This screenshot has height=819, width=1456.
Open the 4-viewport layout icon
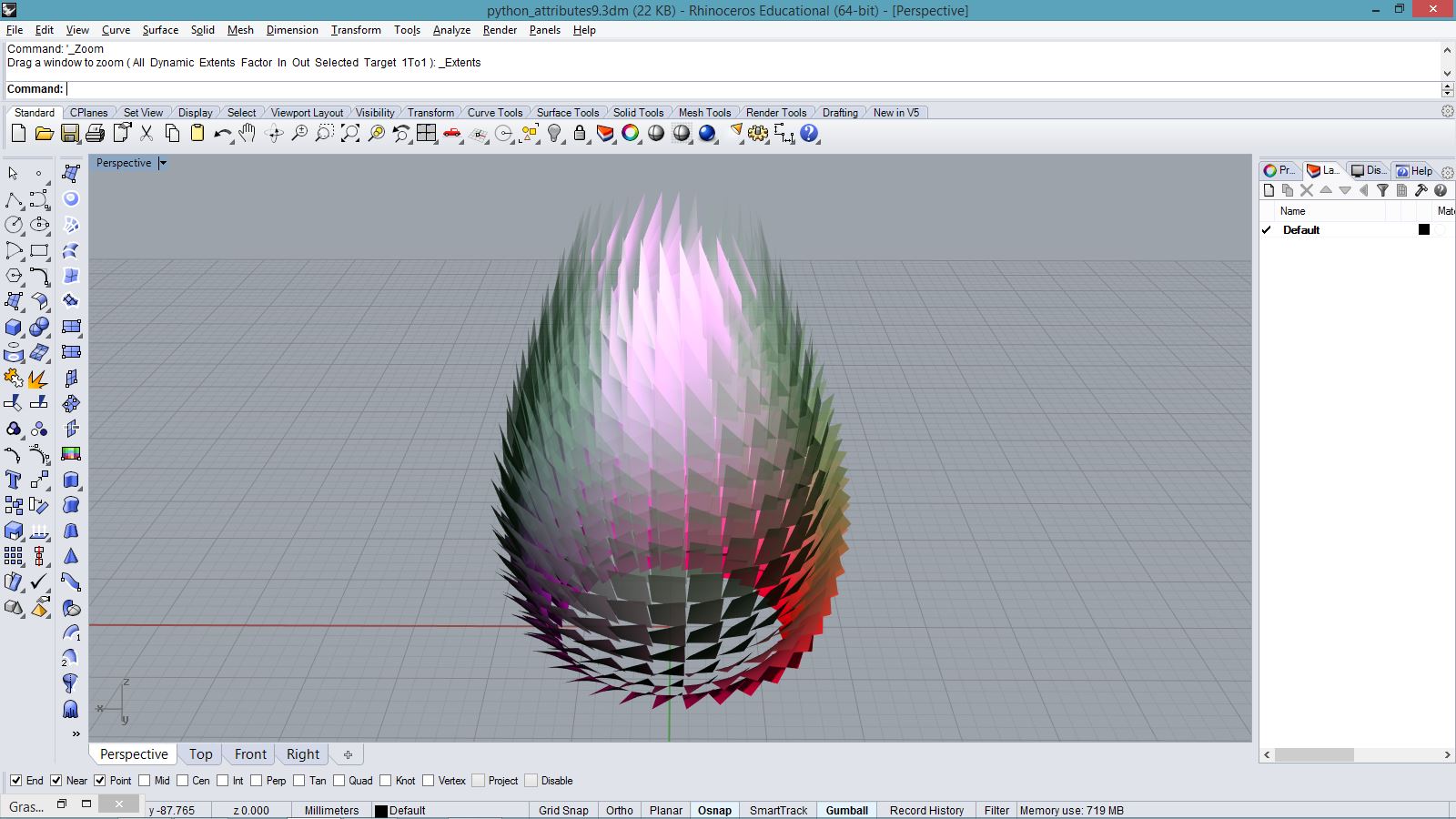(x=427, y=134)
